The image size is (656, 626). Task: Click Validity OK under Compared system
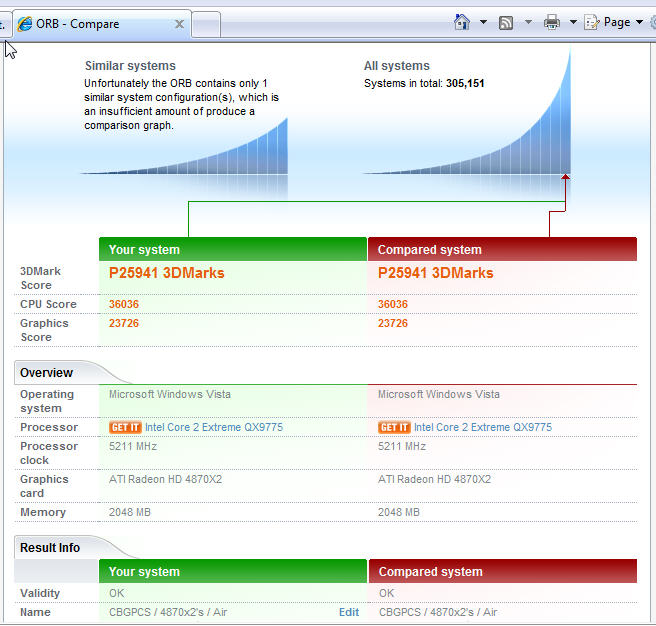pyautogui.click(x=387, y=593)
